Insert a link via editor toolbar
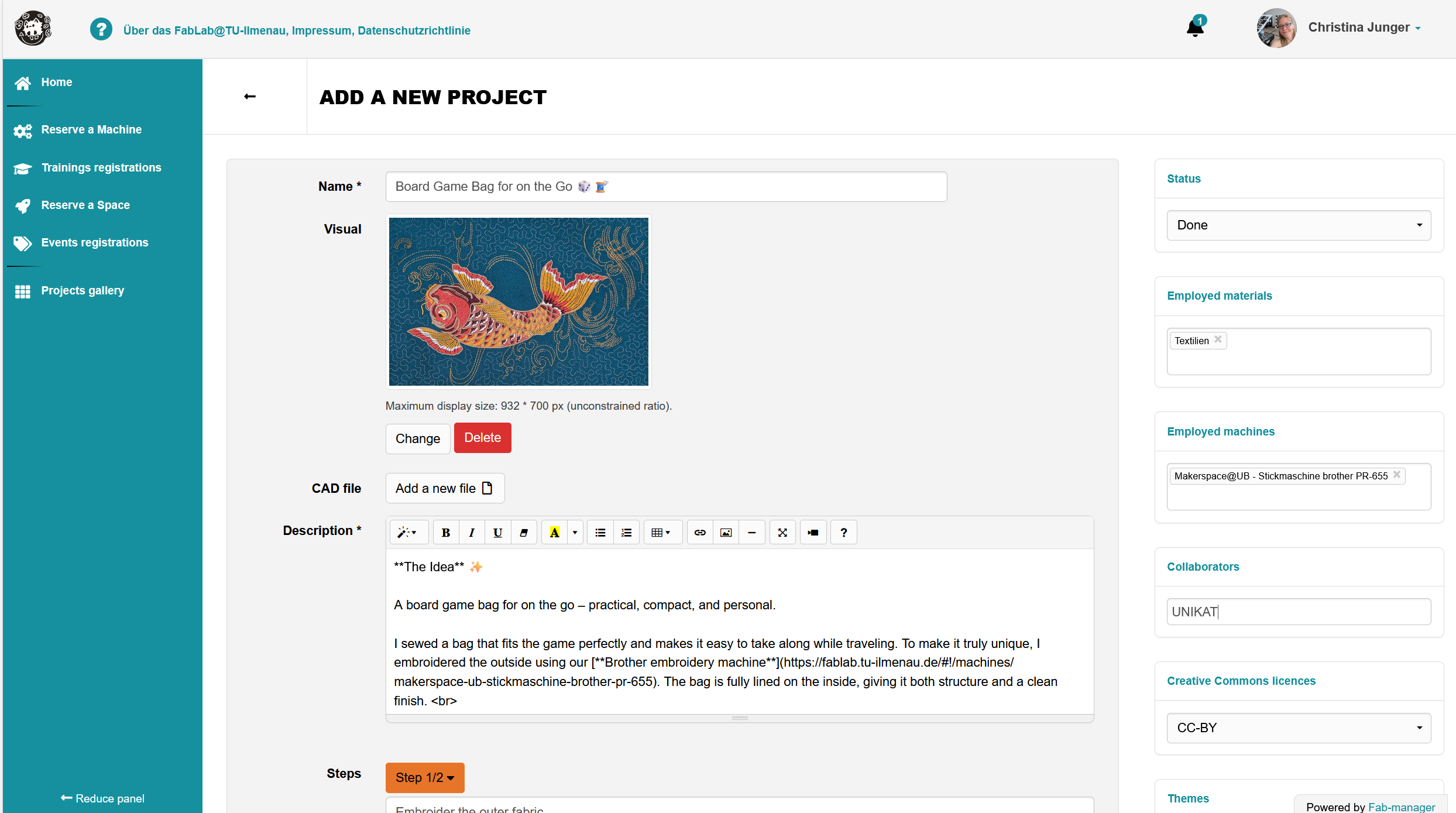This screenshot has height=813, width=1456. point(700,533)
